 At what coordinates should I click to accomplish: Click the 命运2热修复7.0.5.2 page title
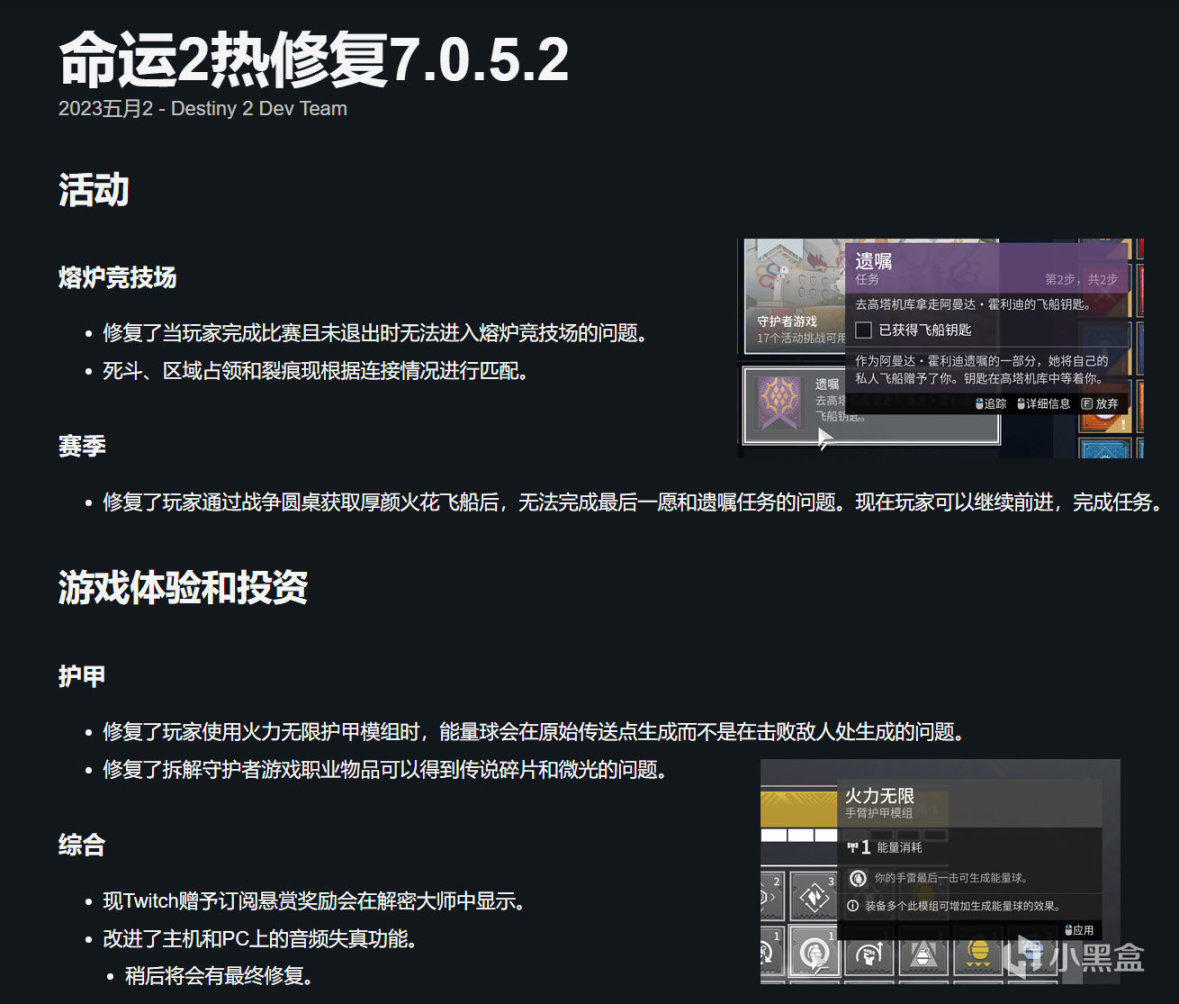pos(314,59)
